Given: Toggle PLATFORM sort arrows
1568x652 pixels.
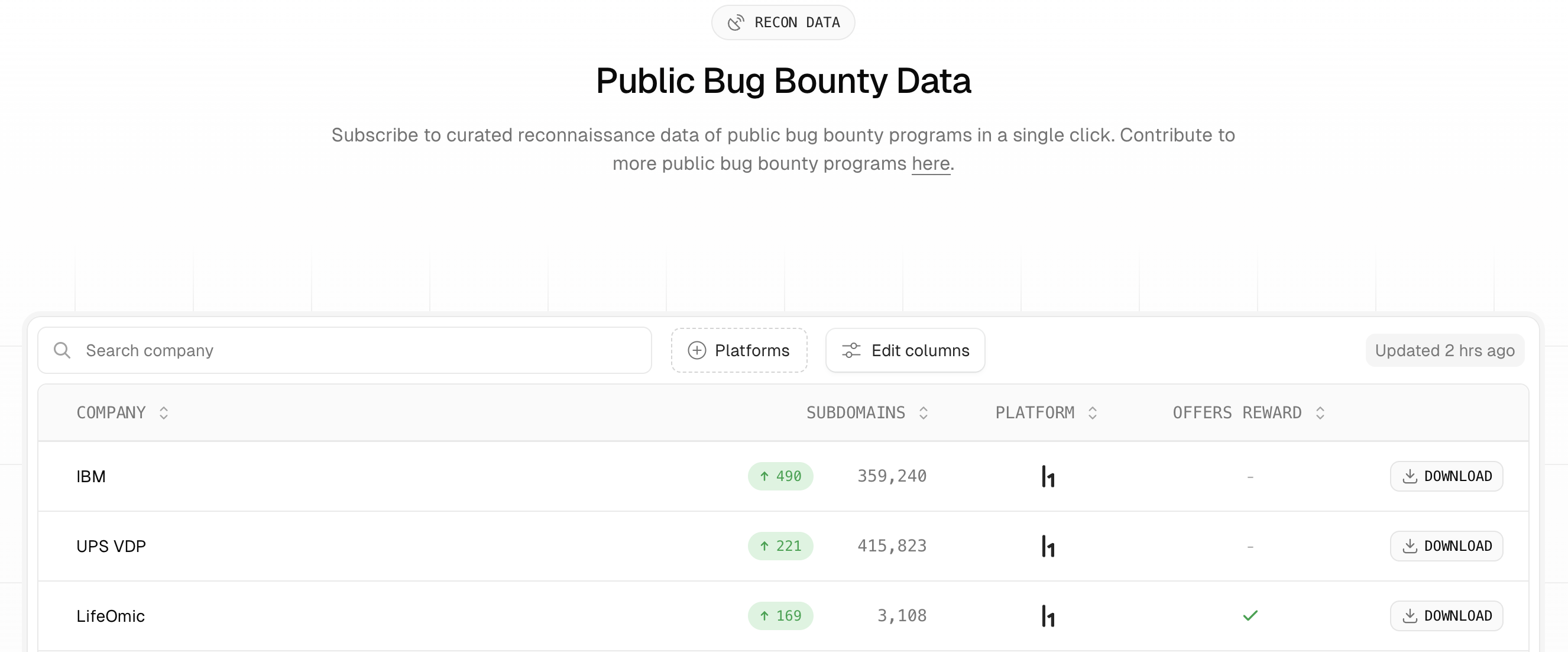Looking at the screenshot, I should [x=1092, y=412].
